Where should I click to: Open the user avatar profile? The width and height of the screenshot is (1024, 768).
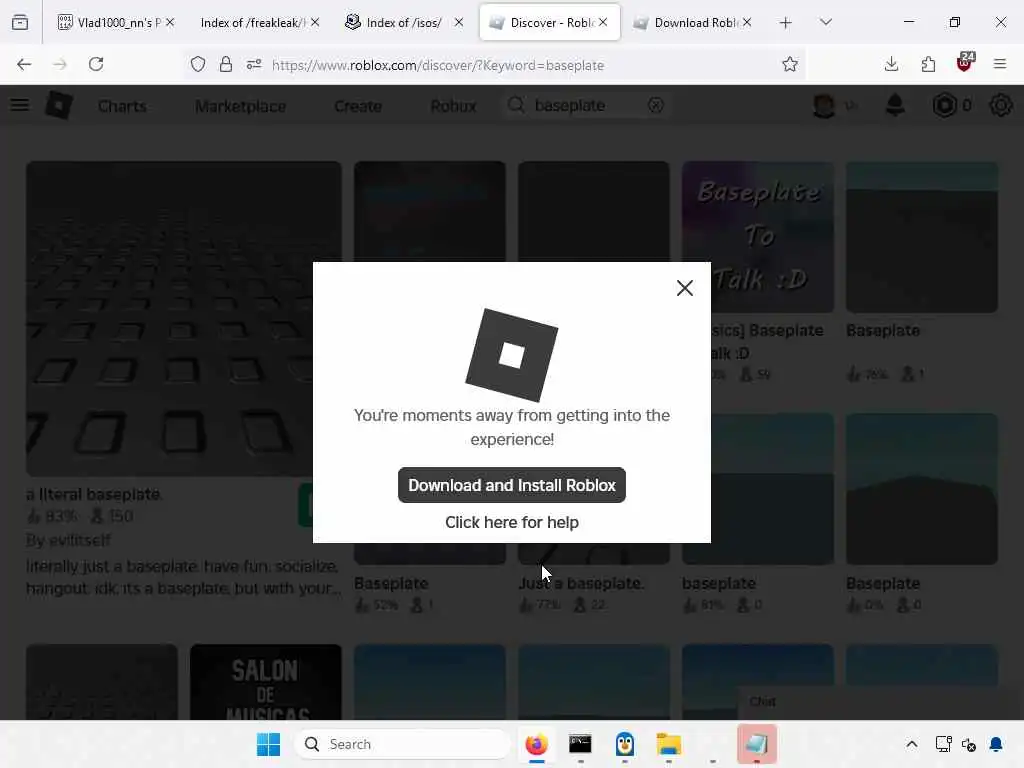click(x=824, y=105)
